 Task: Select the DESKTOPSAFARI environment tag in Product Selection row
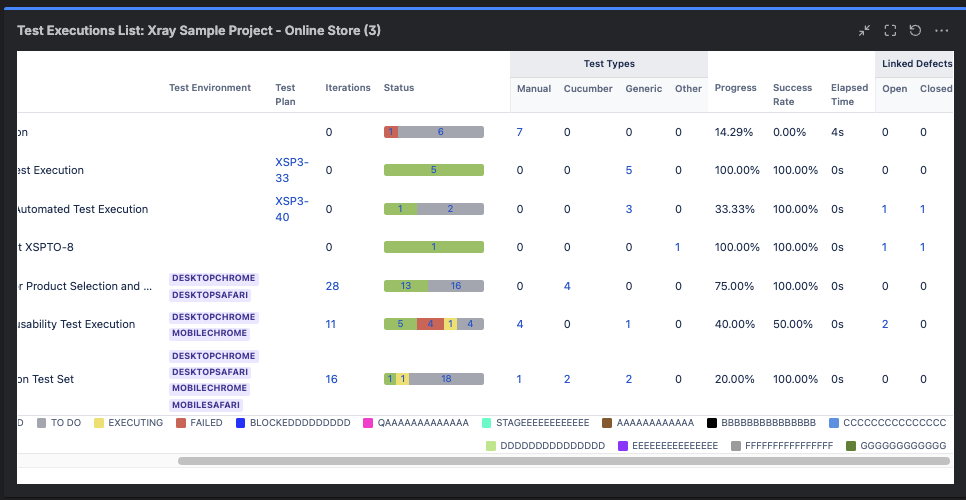pos(210,295)
